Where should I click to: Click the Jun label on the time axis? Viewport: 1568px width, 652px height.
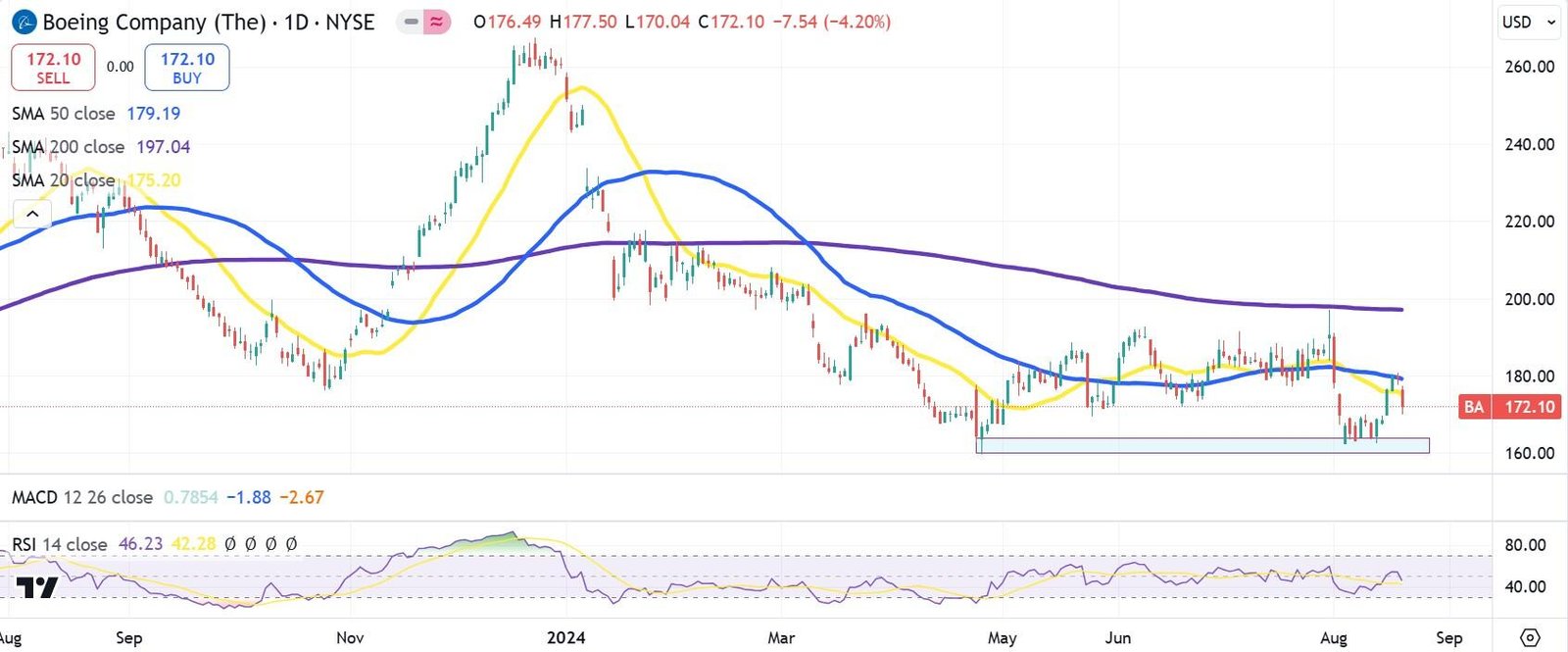point(1118,637)
